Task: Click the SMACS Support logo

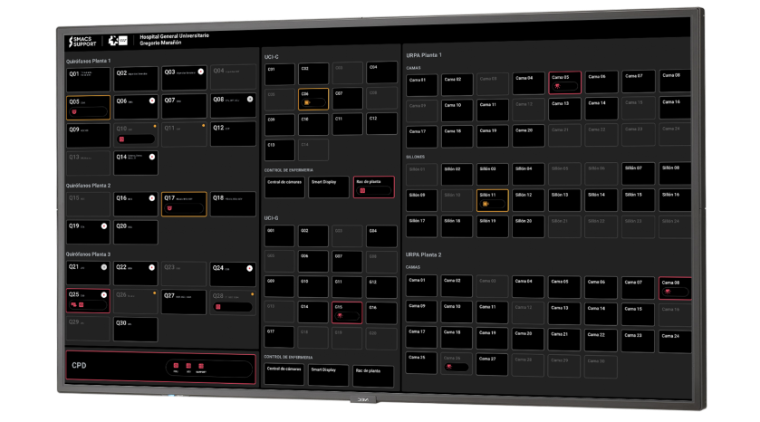Action: tap(84, 39)
